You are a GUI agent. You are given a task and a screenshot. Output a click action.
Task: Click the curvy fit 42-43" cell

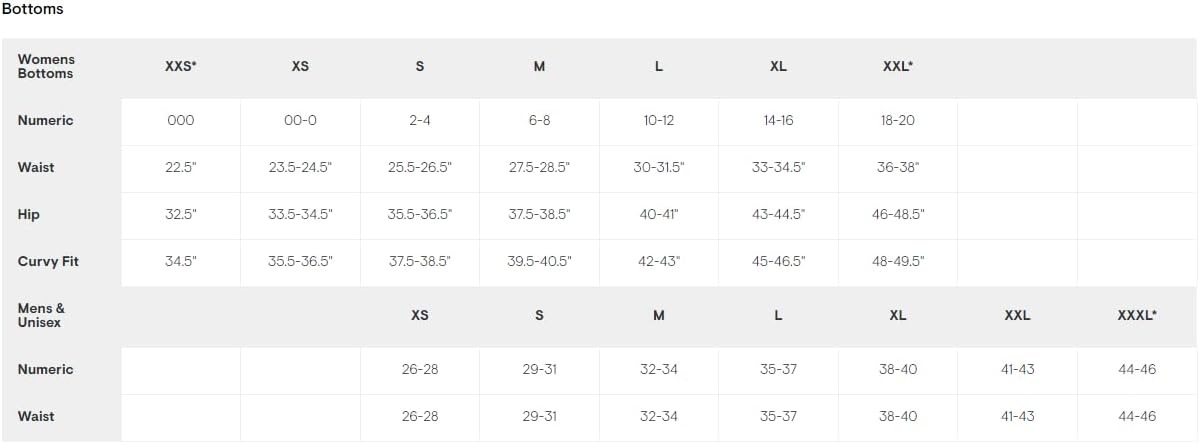pyautogui.click(x=659, y=261)
